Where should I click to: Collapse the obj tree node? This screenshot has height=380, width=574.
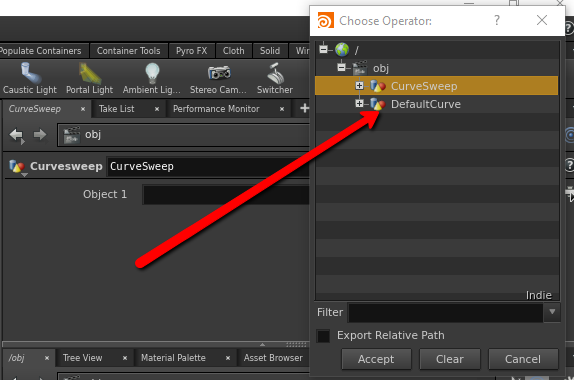(341, 67)
